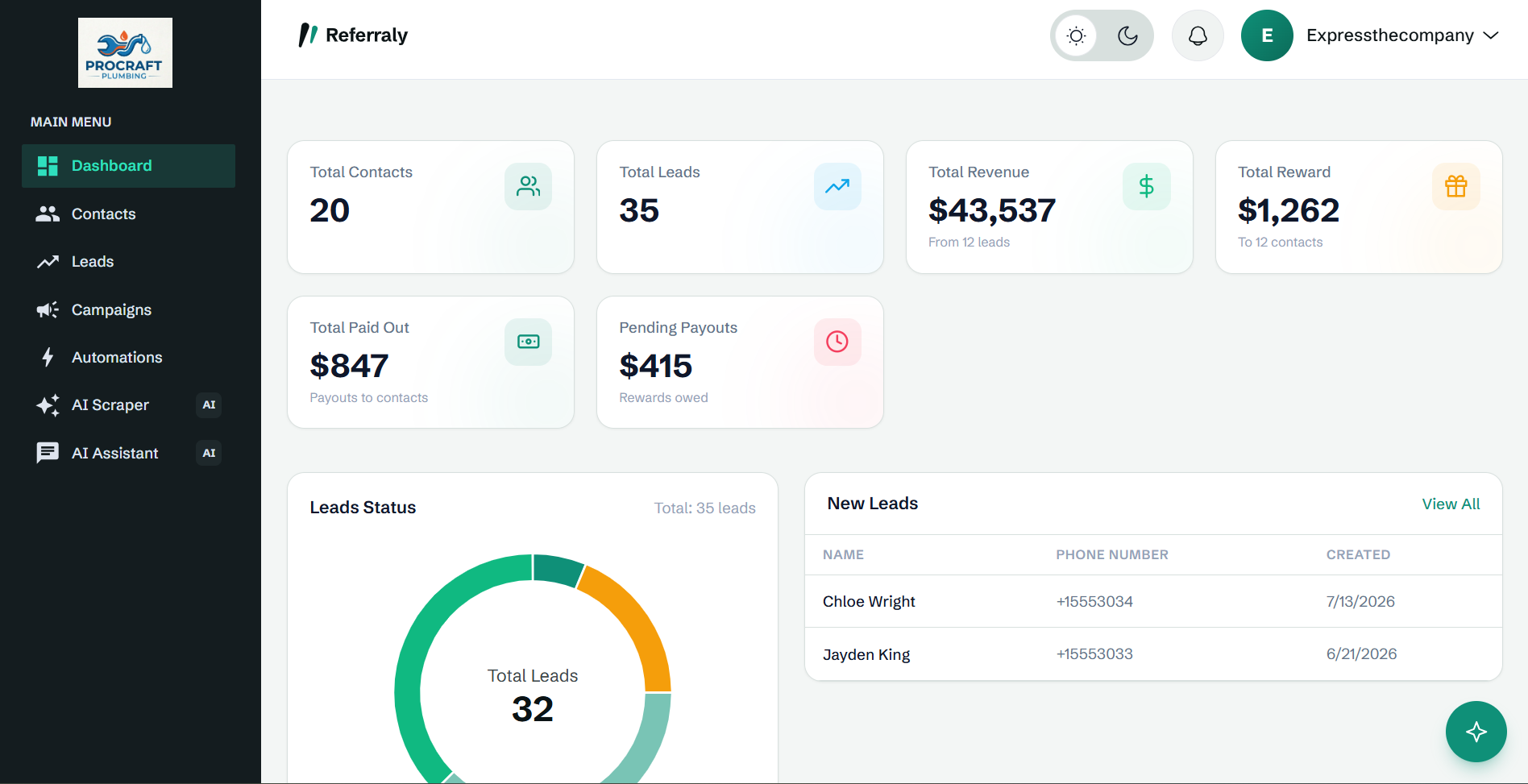
Task: Click the AI badge next to AI Scraper
Action: pyautogui.click(x=209, y=405)
